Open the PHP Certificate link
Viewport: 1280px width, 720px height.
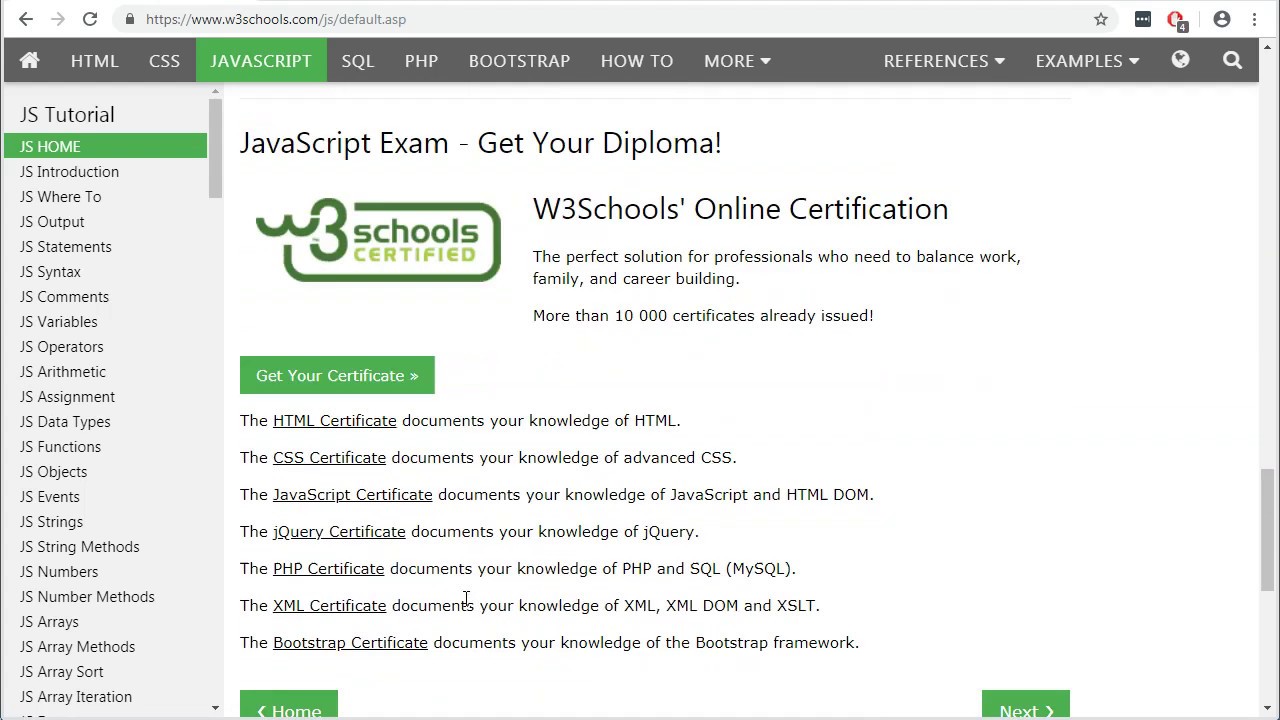(x=328, y=569)
